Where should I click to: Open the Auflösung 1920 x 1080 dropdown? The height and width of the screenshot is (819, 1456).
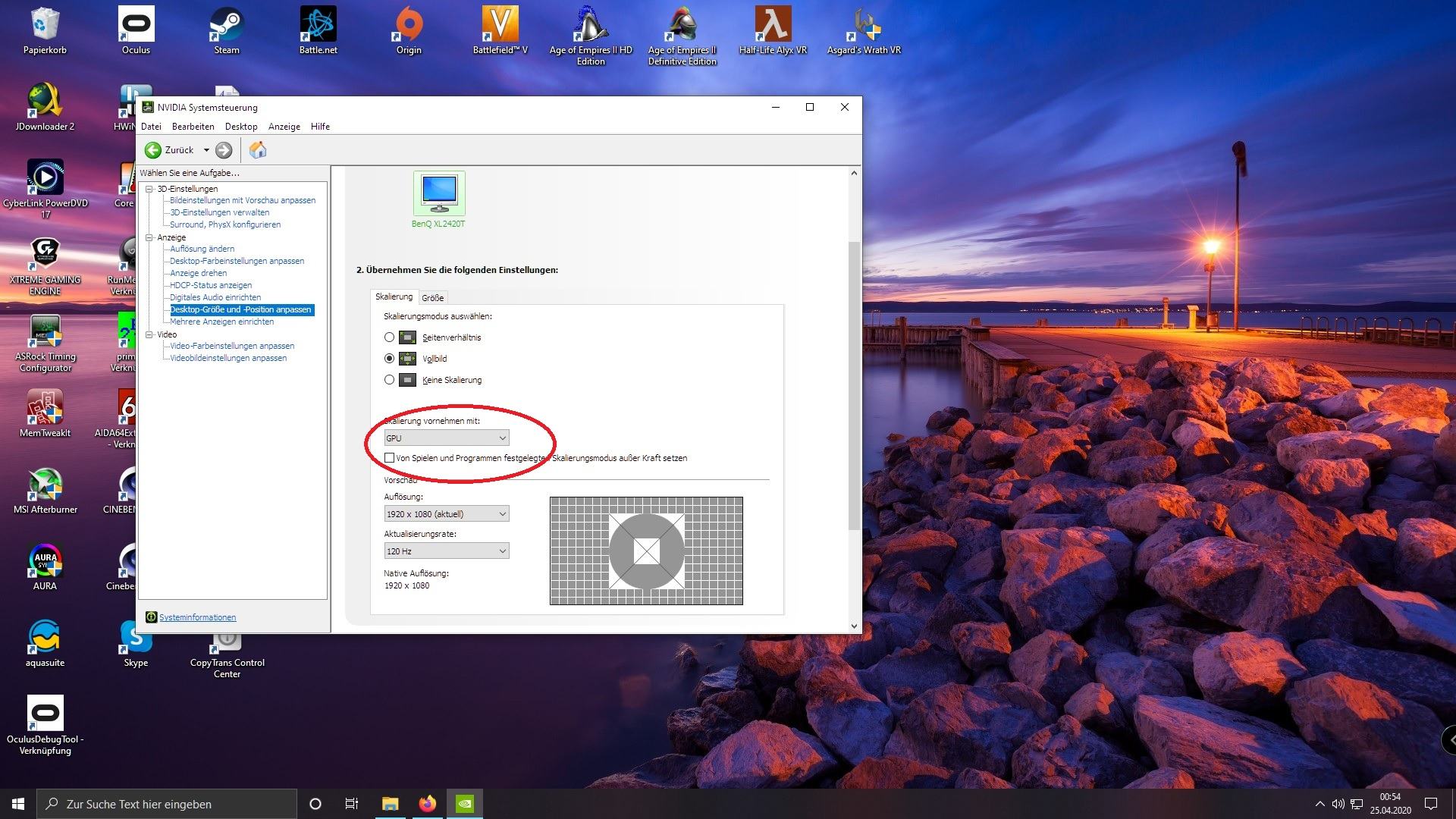tap(446, 514)
